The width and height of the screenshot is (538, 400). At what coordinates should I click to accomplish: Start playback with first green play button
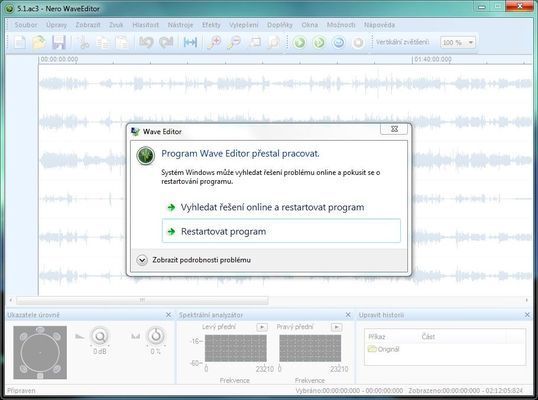click(x=300, y=43)
